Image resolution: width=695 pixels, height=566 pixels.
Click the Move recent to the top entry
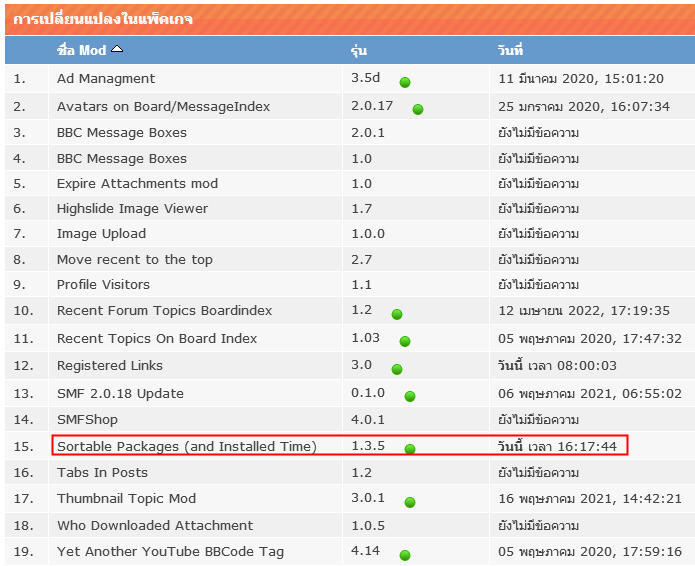coord(134,260)
